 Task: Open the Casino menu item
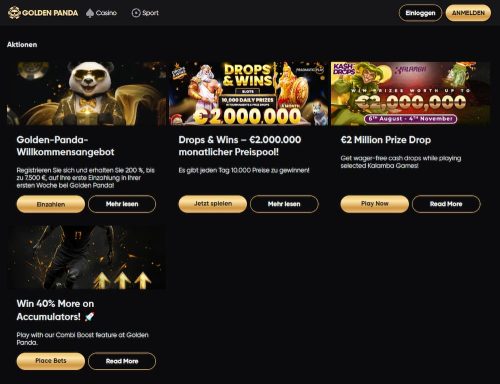click(102, 13)
